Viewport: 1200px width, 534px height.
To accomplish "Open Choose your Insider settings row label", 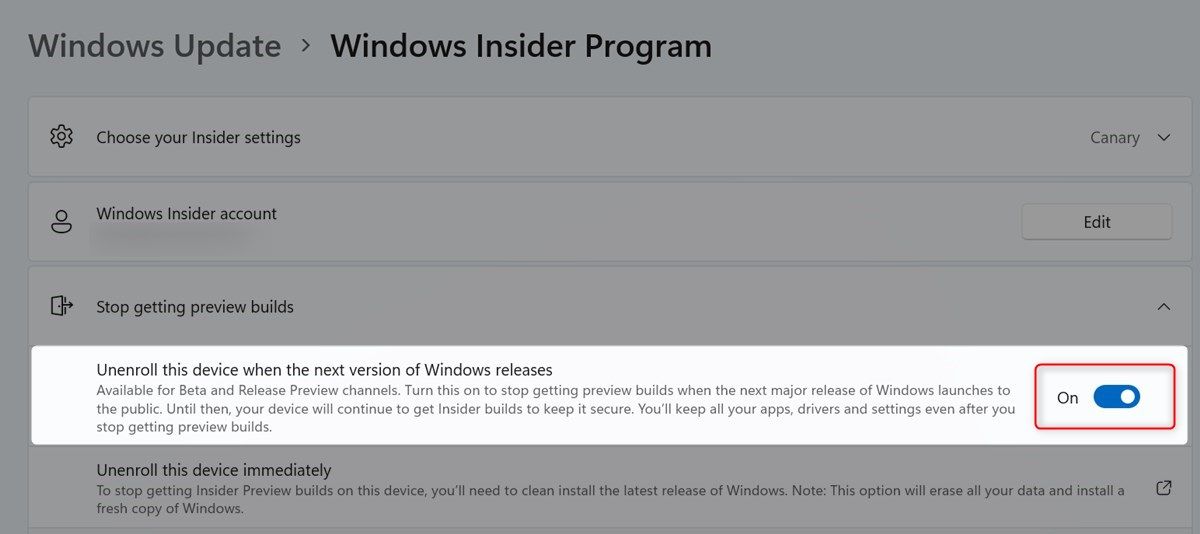I will (x=198, y=138).
